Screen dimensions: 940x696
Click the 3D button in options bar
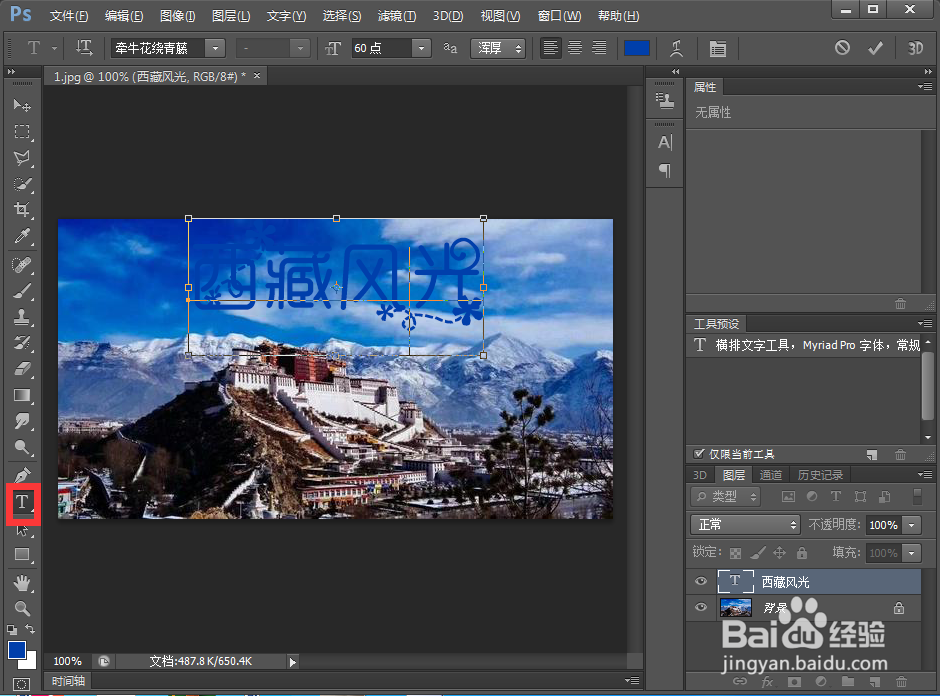click(915, 48)
